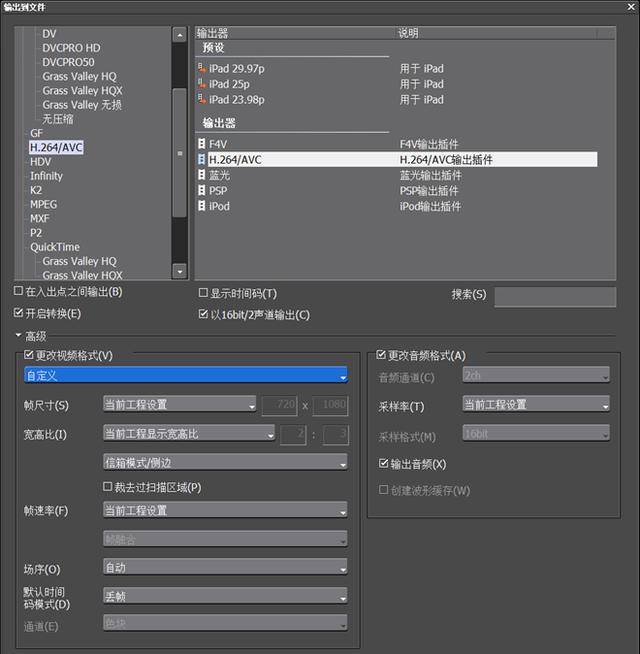Viewport: 640px width, 654px height.
Task: Select DVCPRO HD in the tree
Action: tap(71, 48)
